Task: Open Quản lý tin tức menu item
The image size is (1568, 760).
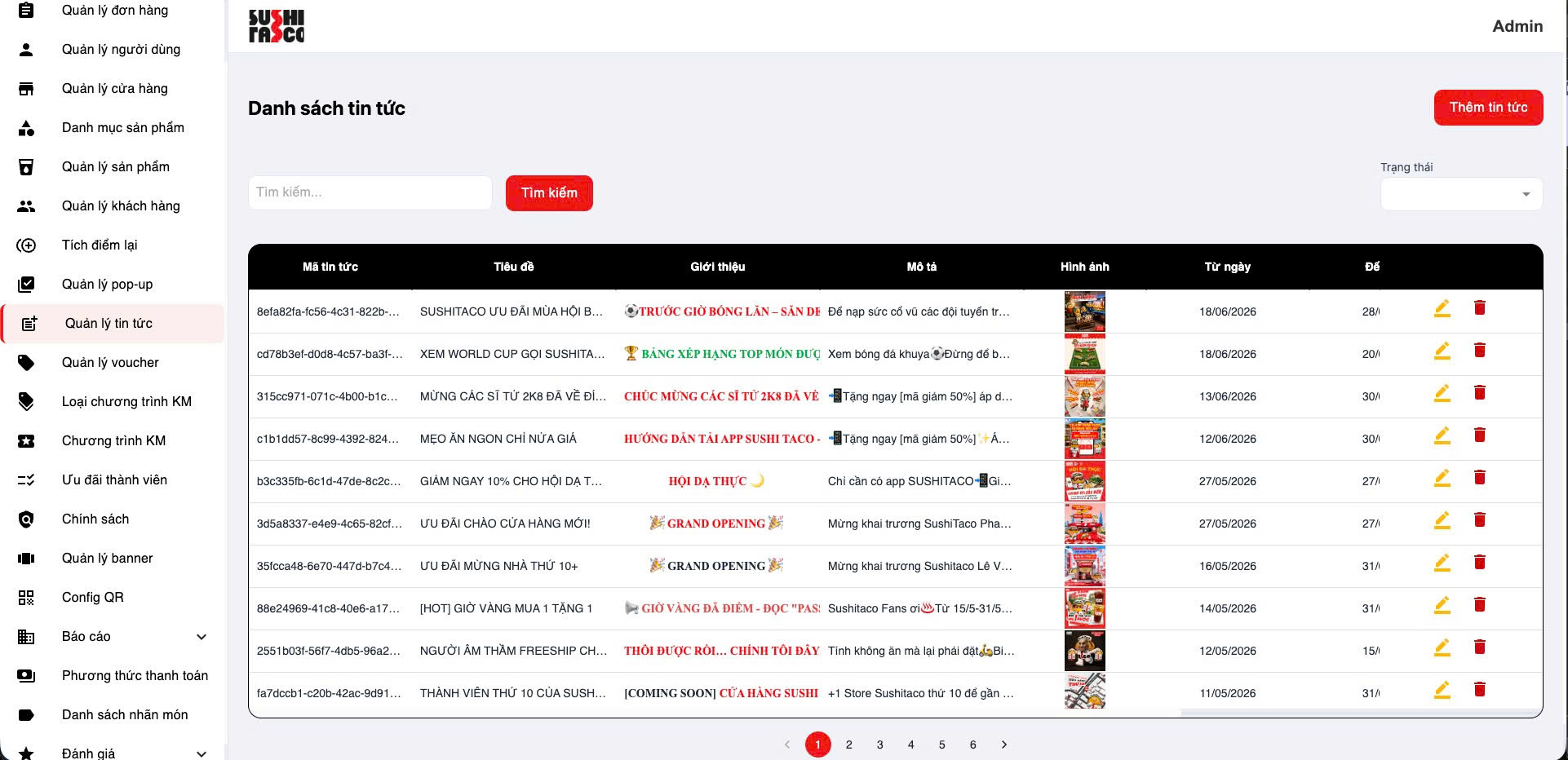Action: click(113, 323)
